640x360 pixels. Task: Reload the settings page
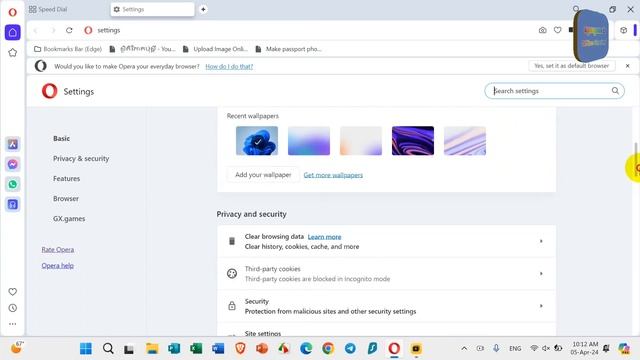[69, 30]
